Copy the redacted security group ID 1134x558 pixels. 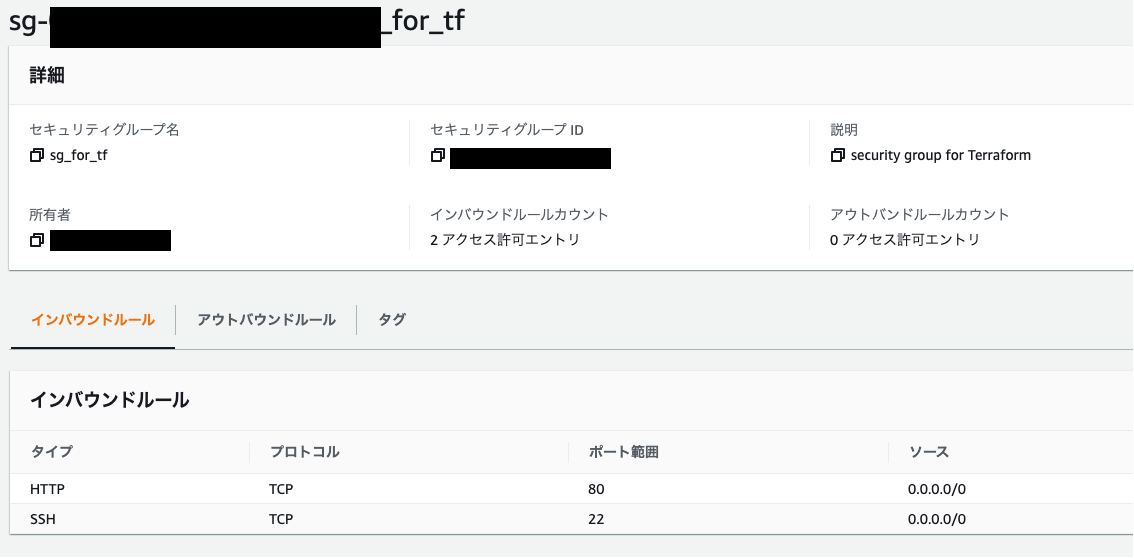pyautogui.click(x=437, y=156)
